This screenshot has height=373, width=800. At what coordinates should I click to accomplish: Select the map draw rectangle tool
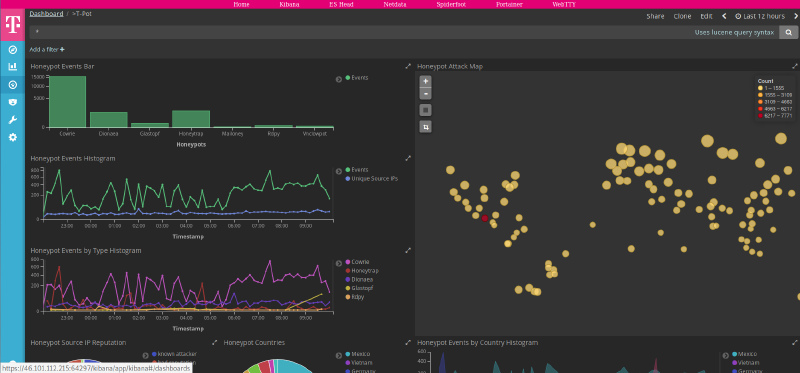click(x=426, y=110)
